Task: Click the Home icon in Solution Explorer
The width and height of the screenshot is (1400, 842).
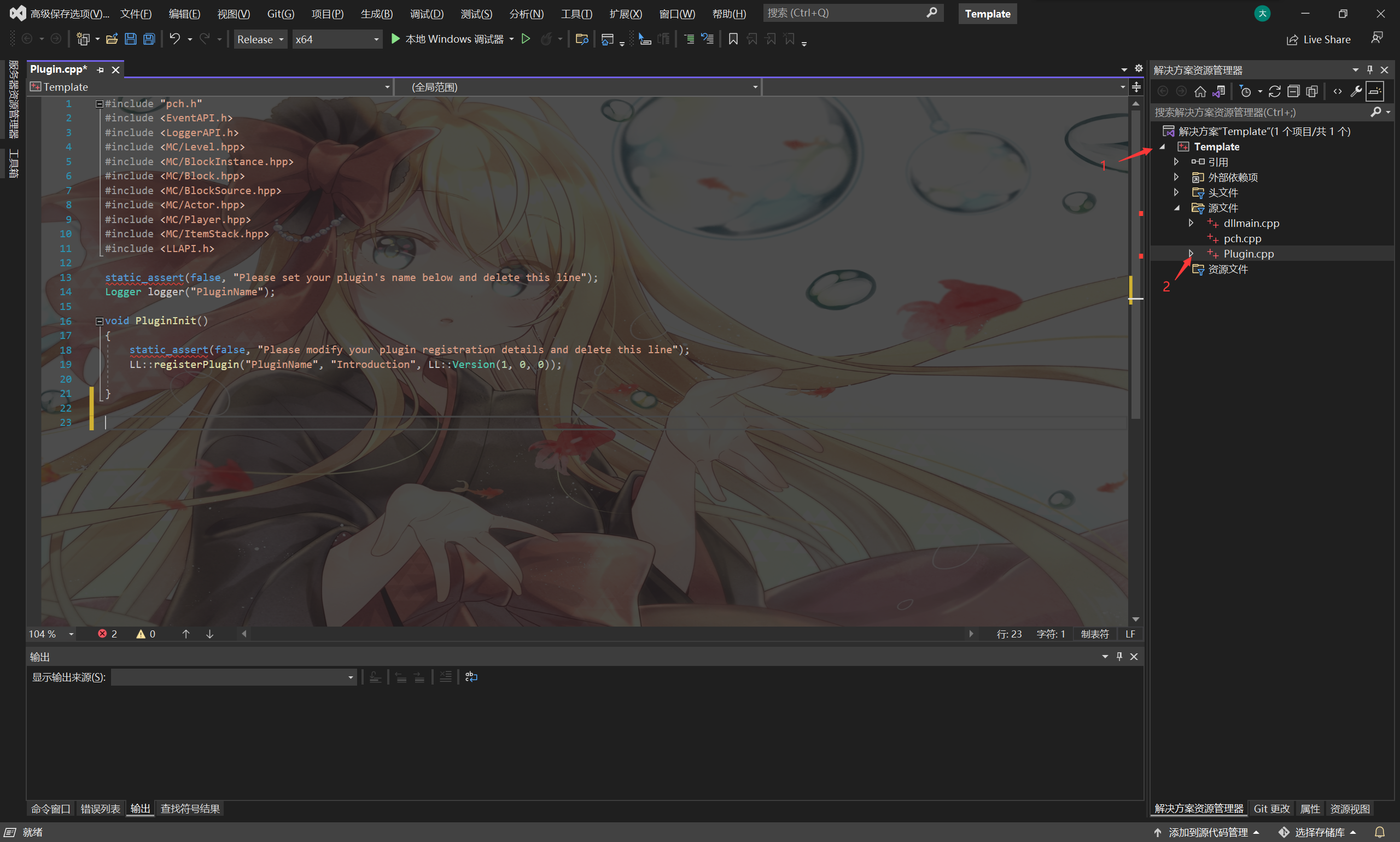Action: [x=1200, y=91]
